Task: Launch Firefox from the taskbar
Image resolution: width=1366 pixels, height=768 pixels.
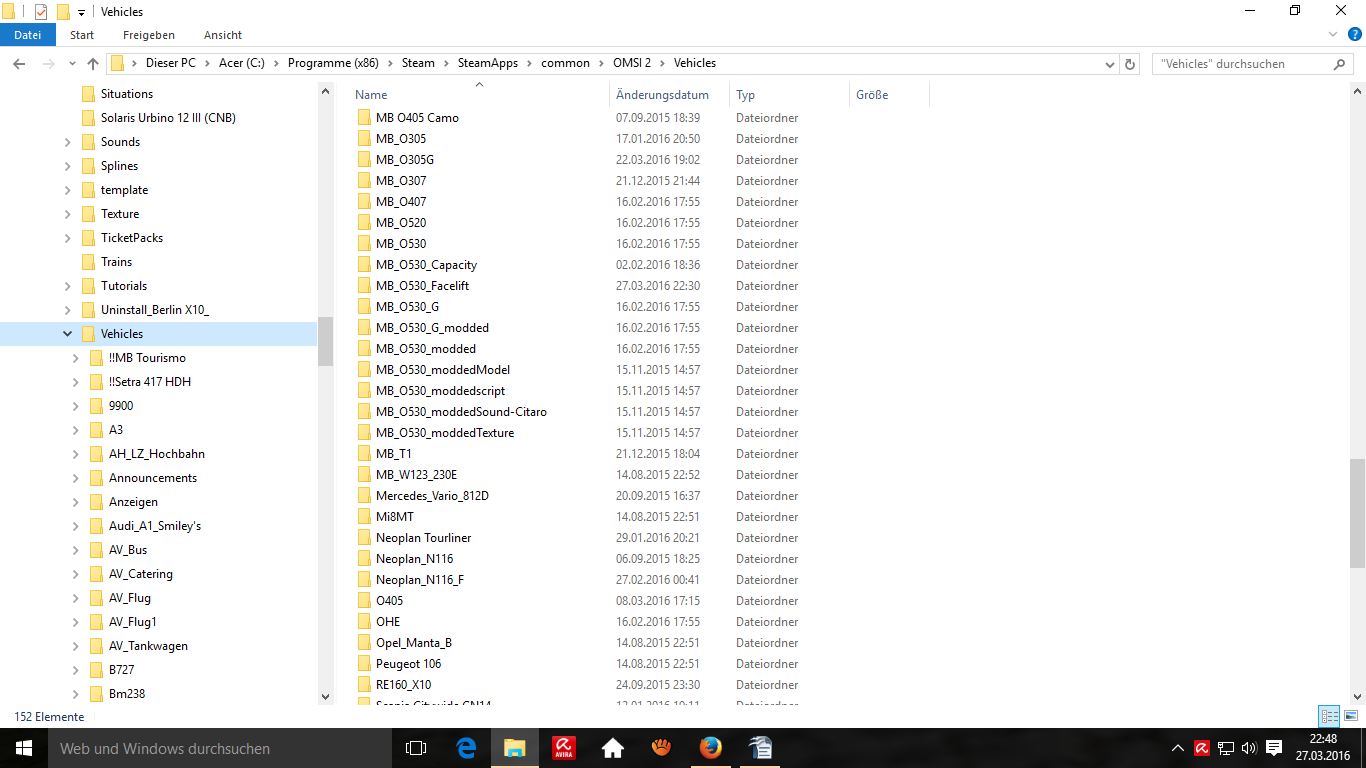Action: point(711,748)
